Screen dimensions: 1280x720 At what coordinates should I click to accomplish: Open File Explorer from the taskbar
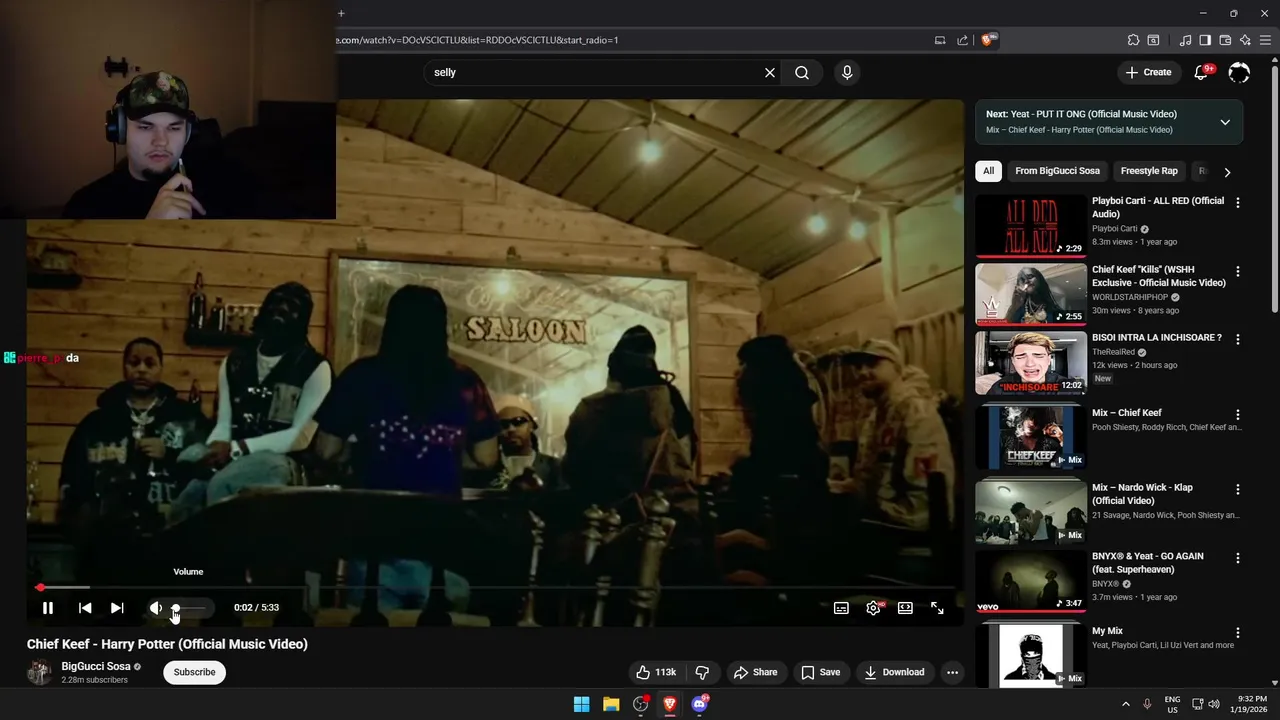pos(611,704)
